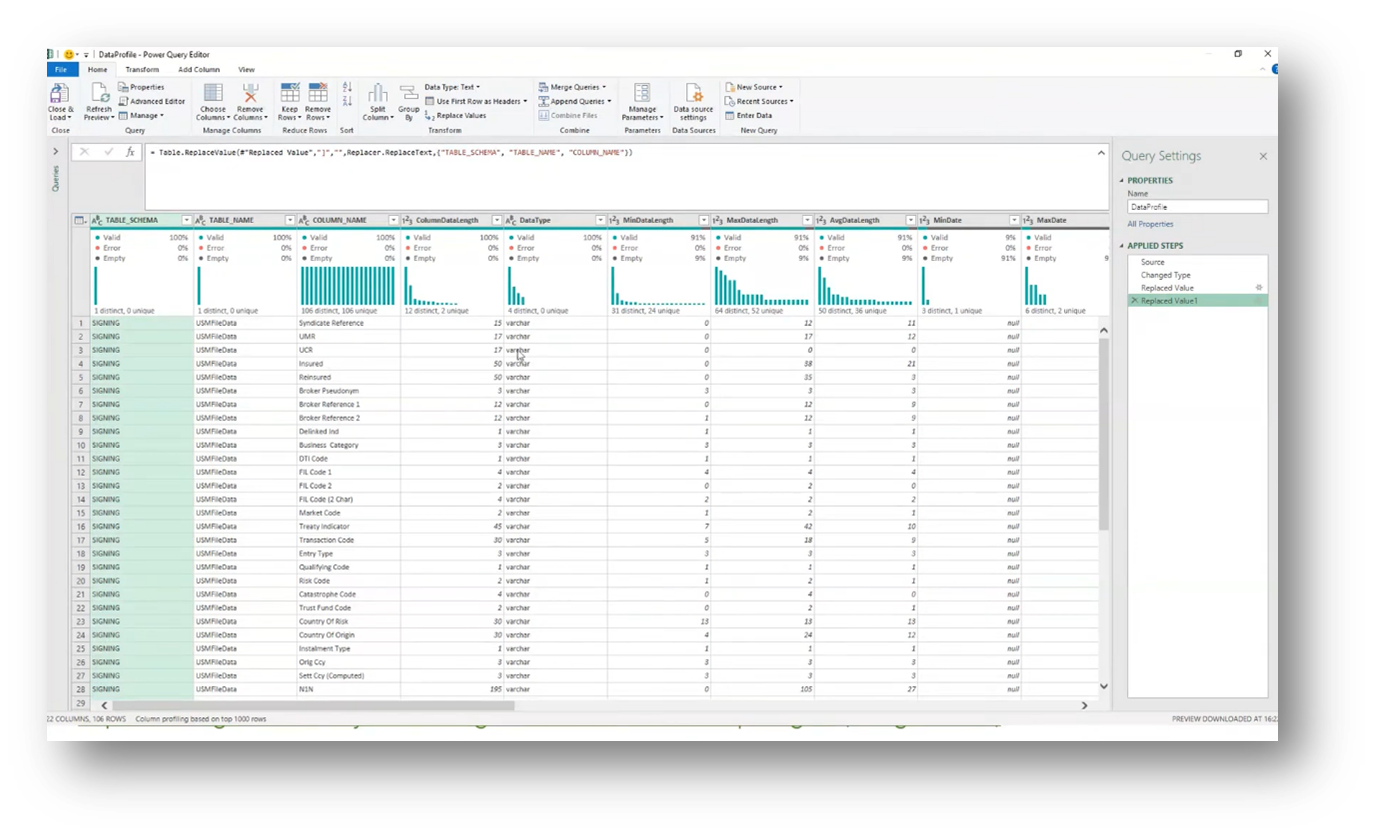Collapse the APPLIED STEPS section

(x=1121, y=245)
